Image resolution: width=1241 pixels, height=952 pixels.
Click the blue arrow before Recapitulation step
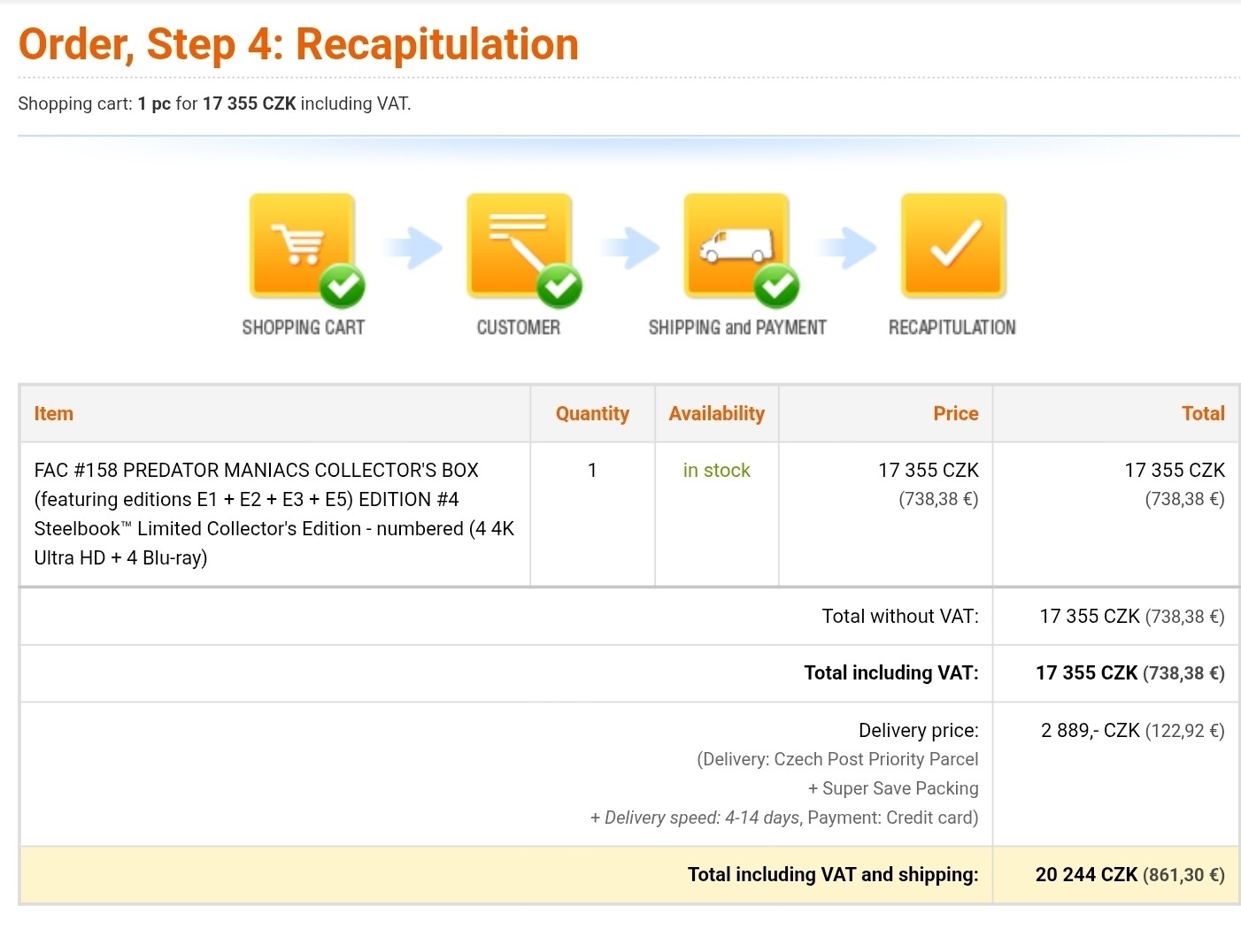click(x=846, y=248)
